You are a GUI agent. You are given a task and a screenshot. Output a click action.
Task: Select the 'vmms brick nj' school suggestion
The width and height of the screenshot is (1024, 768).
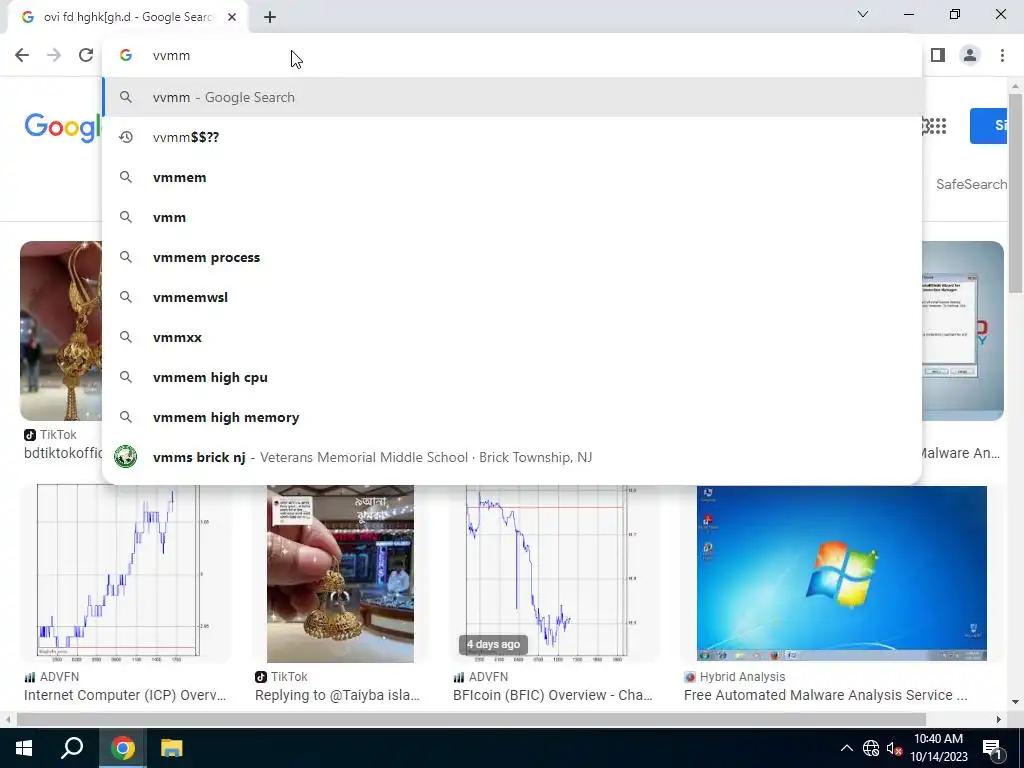(513, 457)
